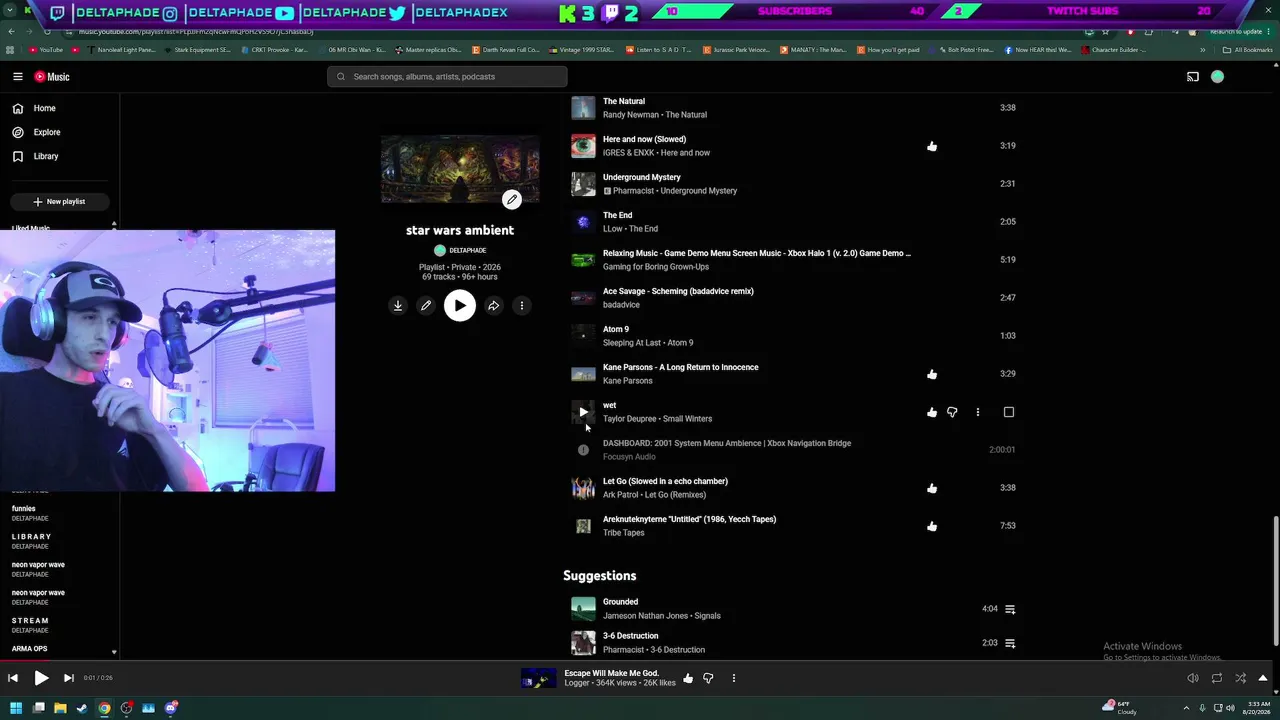Create a New playlist
This screenshot has height=720, width=1280.
pyautogui.click(x=59, y=202)
